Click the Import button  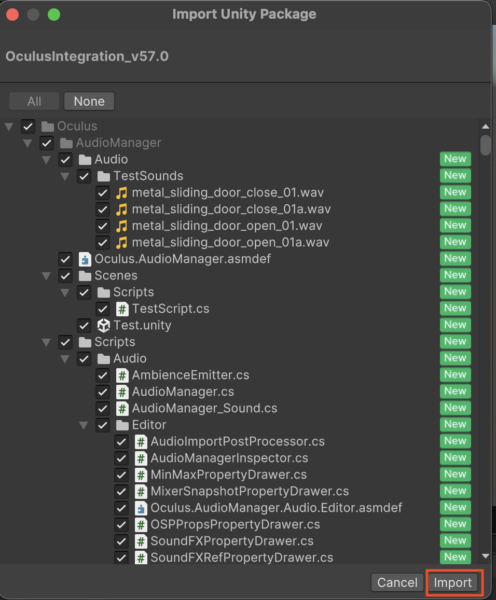pos(453,582)
